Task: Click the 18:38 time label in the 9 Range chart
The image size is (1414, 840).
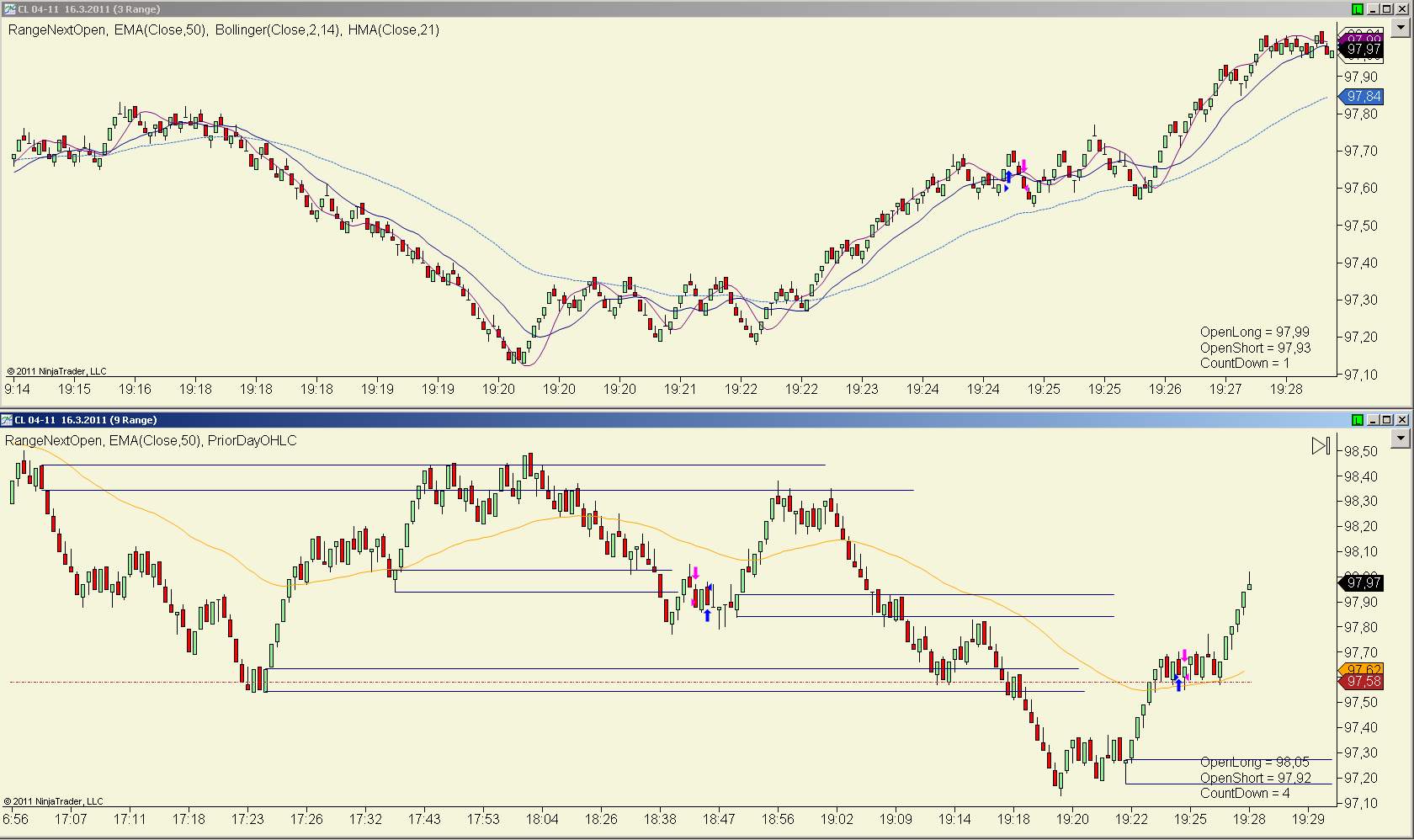Action: tap(660, 820)
